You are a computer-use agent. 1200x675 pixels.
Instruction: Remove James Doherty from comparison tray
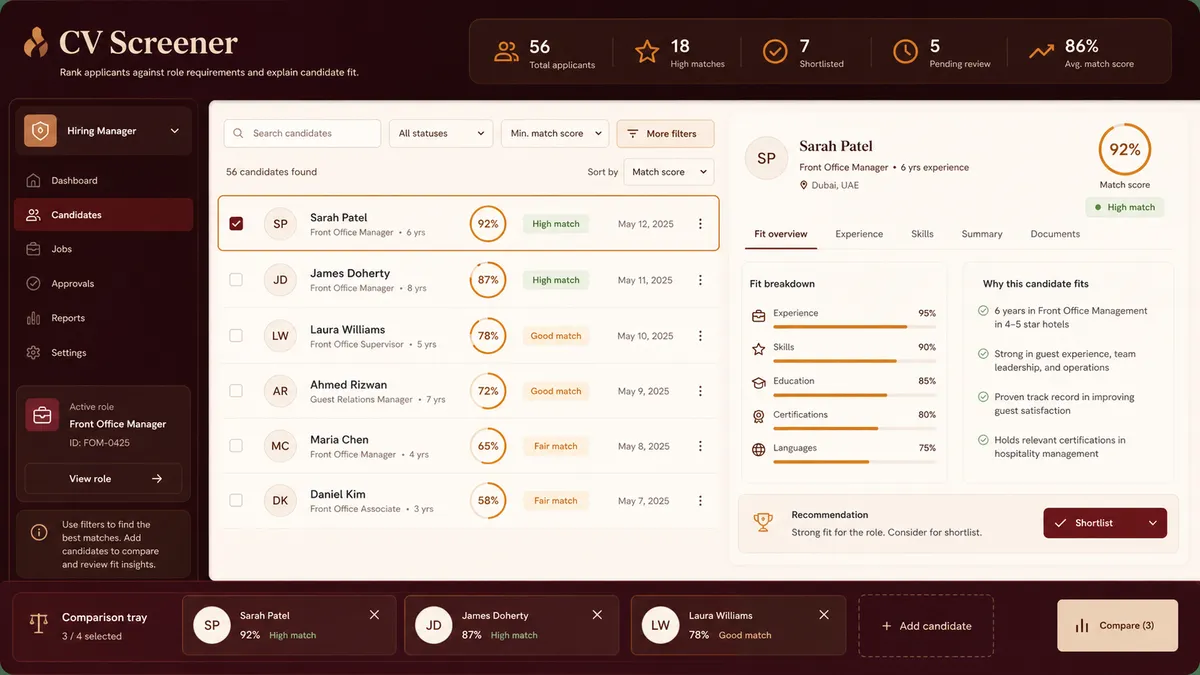coord(597,615)
